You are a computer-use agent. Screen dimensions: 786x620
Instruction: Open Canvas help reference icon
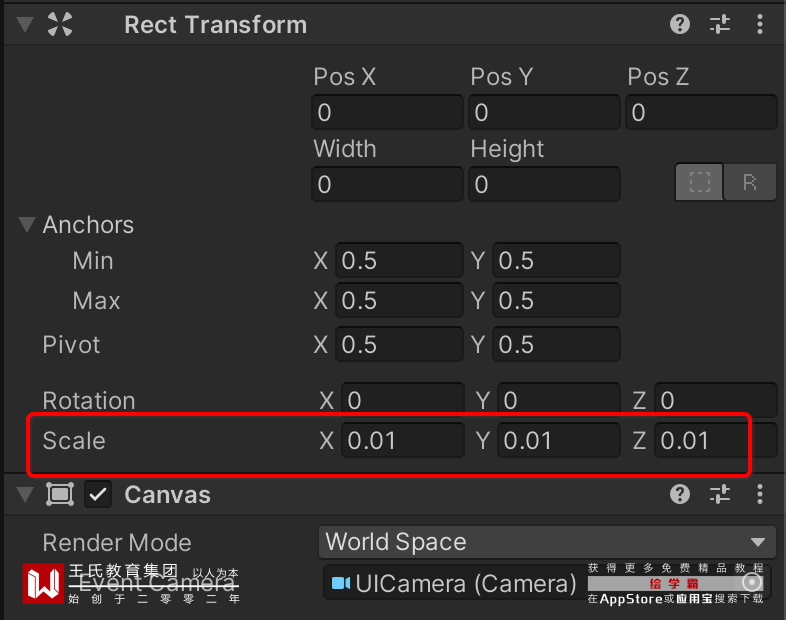click(680, 494)
